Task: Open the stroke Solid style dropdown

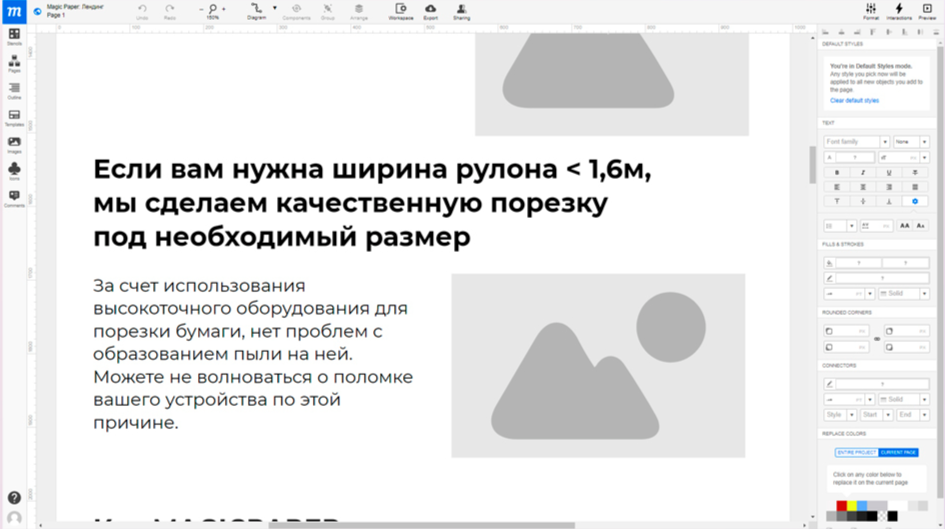Action: (905, 293)
